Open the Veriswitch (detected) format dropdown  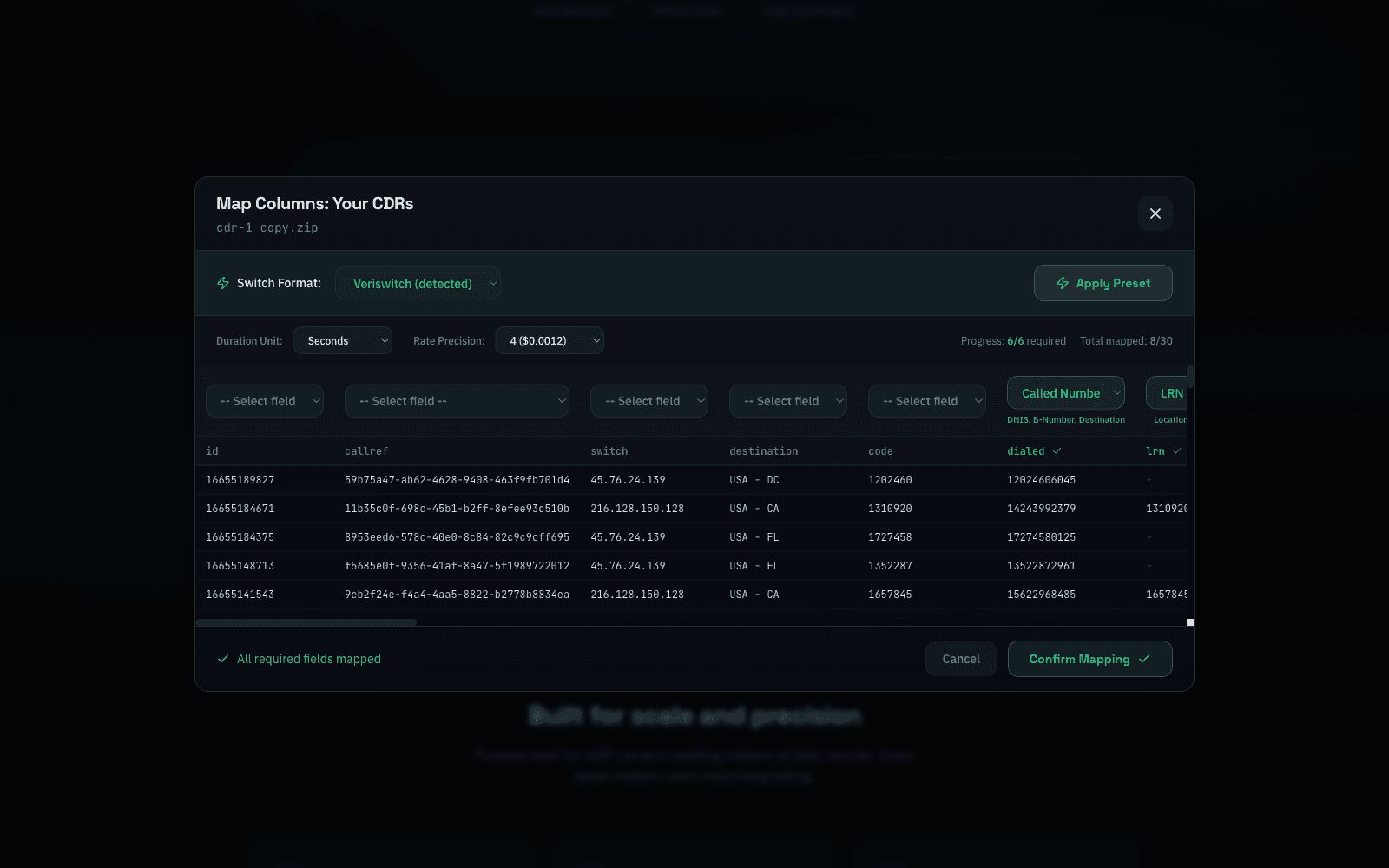coord(418,284)
